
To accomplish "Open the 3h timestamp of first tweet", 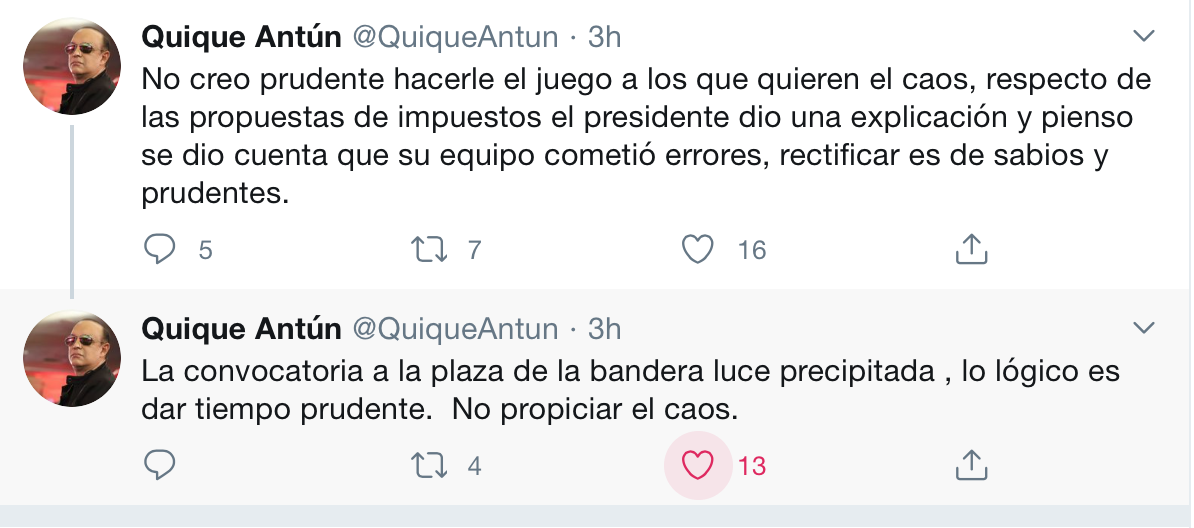I will 605,37.
